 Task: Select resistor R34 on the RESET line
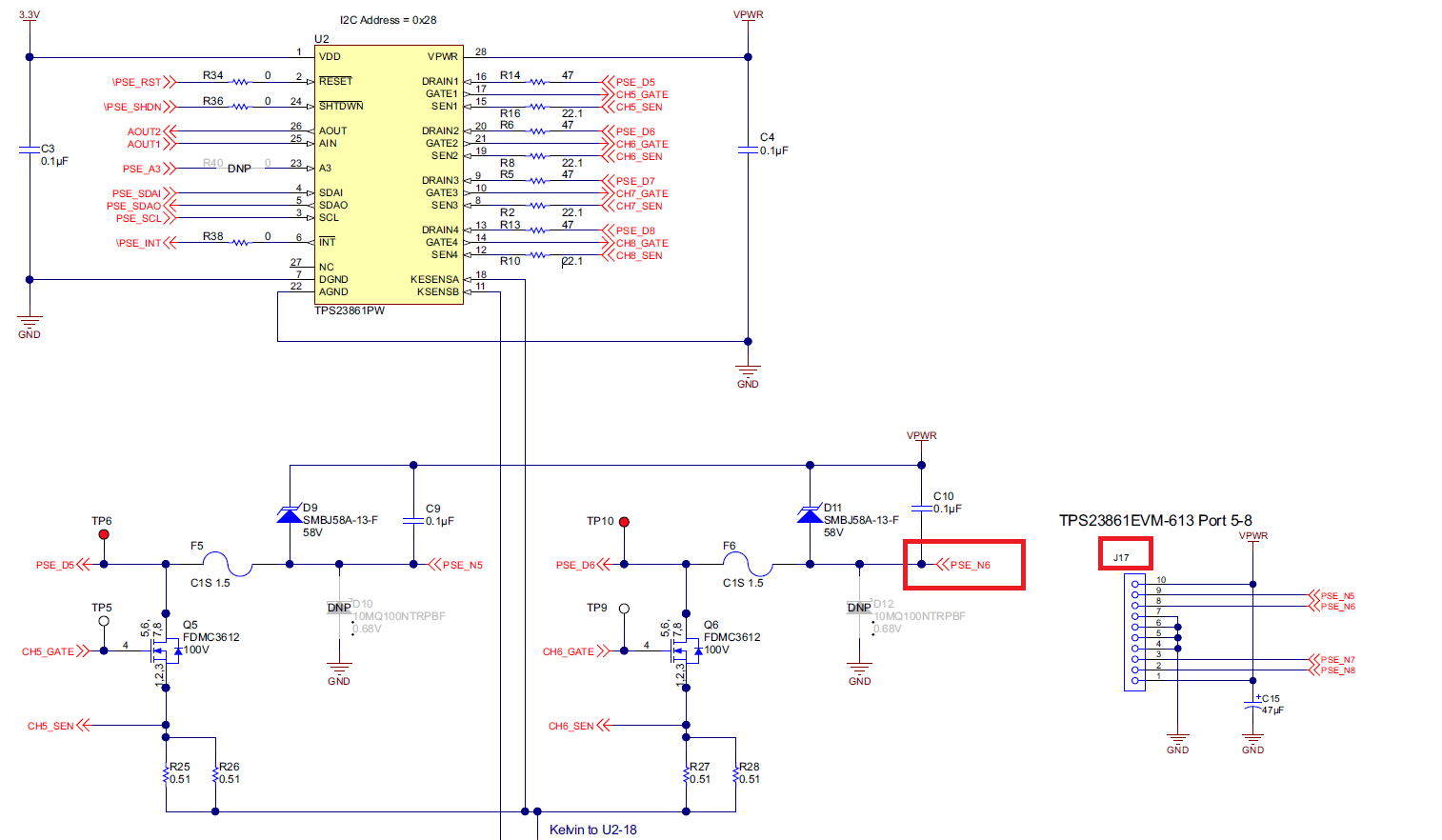tap(241, 82)
